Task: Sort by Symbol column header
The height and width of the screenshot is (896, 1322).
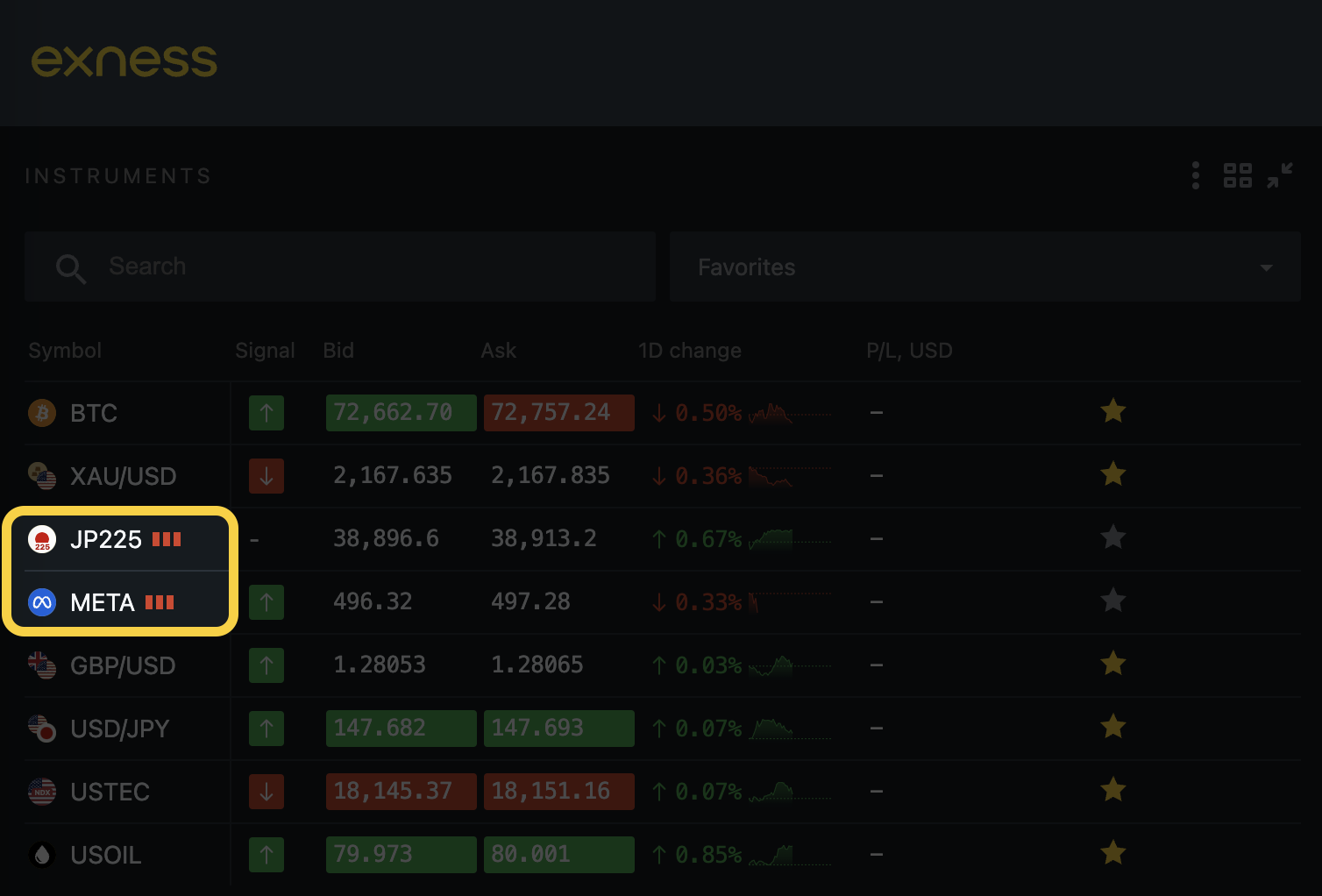Action: 65,351
